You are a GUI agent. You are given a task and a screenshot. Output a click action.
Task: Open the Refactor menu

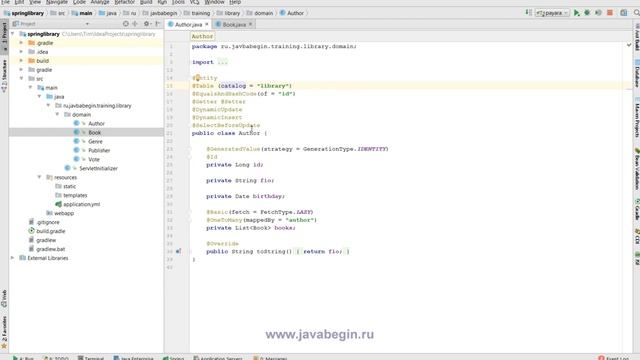pyautogui.click(x=124, y=2)
